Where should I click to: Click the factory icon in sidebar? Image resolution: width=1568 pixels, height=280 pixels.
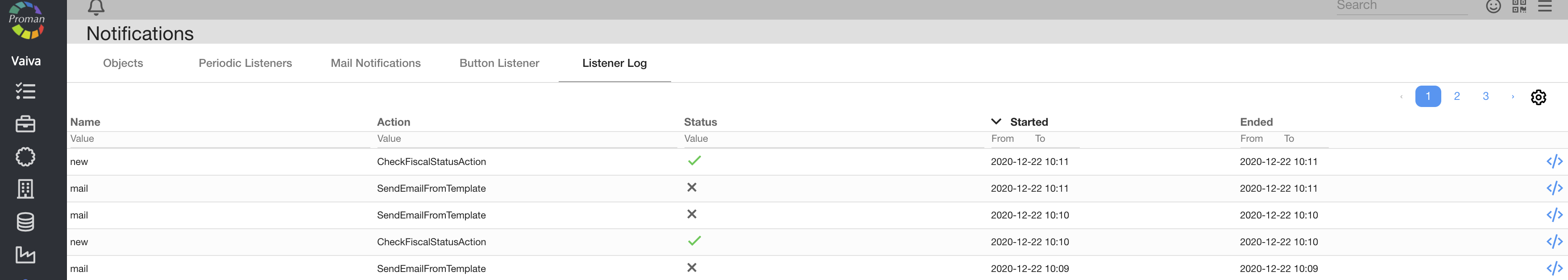(25, 255)
